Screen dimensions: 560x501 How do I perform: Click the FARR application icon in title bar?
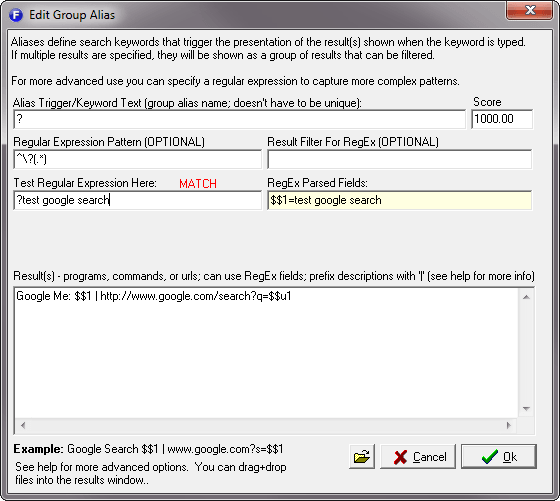(16, 15)
